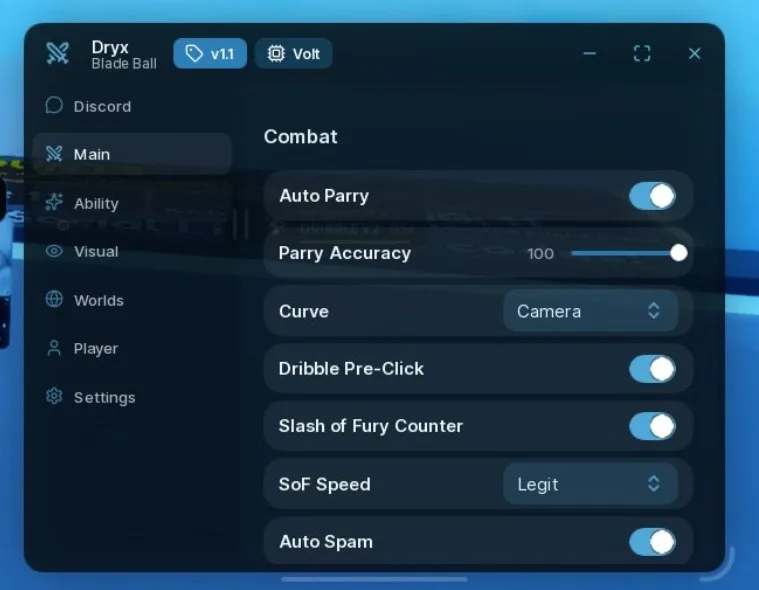
Task: Switch to the Player tab label
Action: point(96,349)
